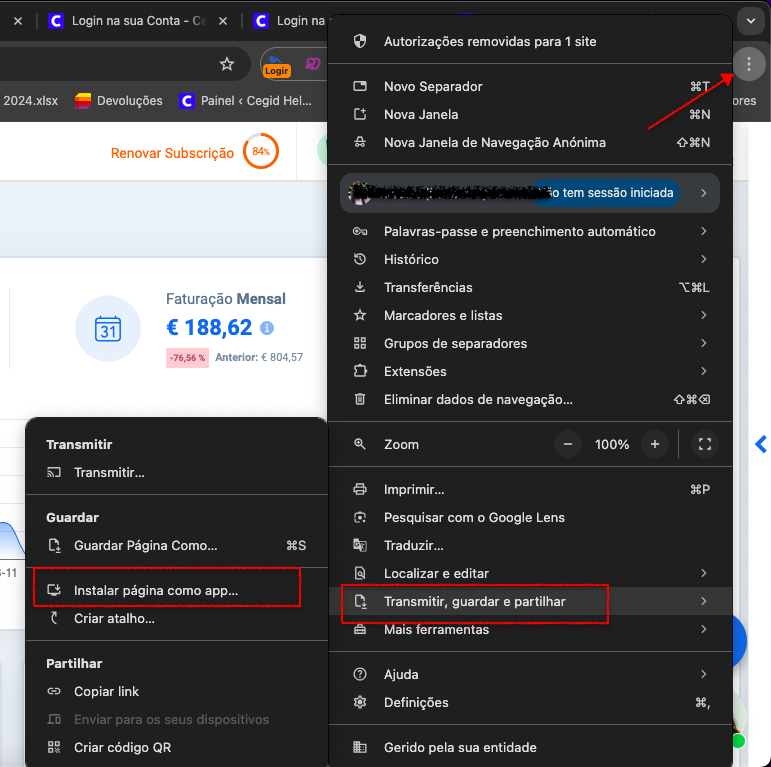Click Copiar link in the share section
The width and height of the screenshot is (771, 767).
[x=106, y=691]
